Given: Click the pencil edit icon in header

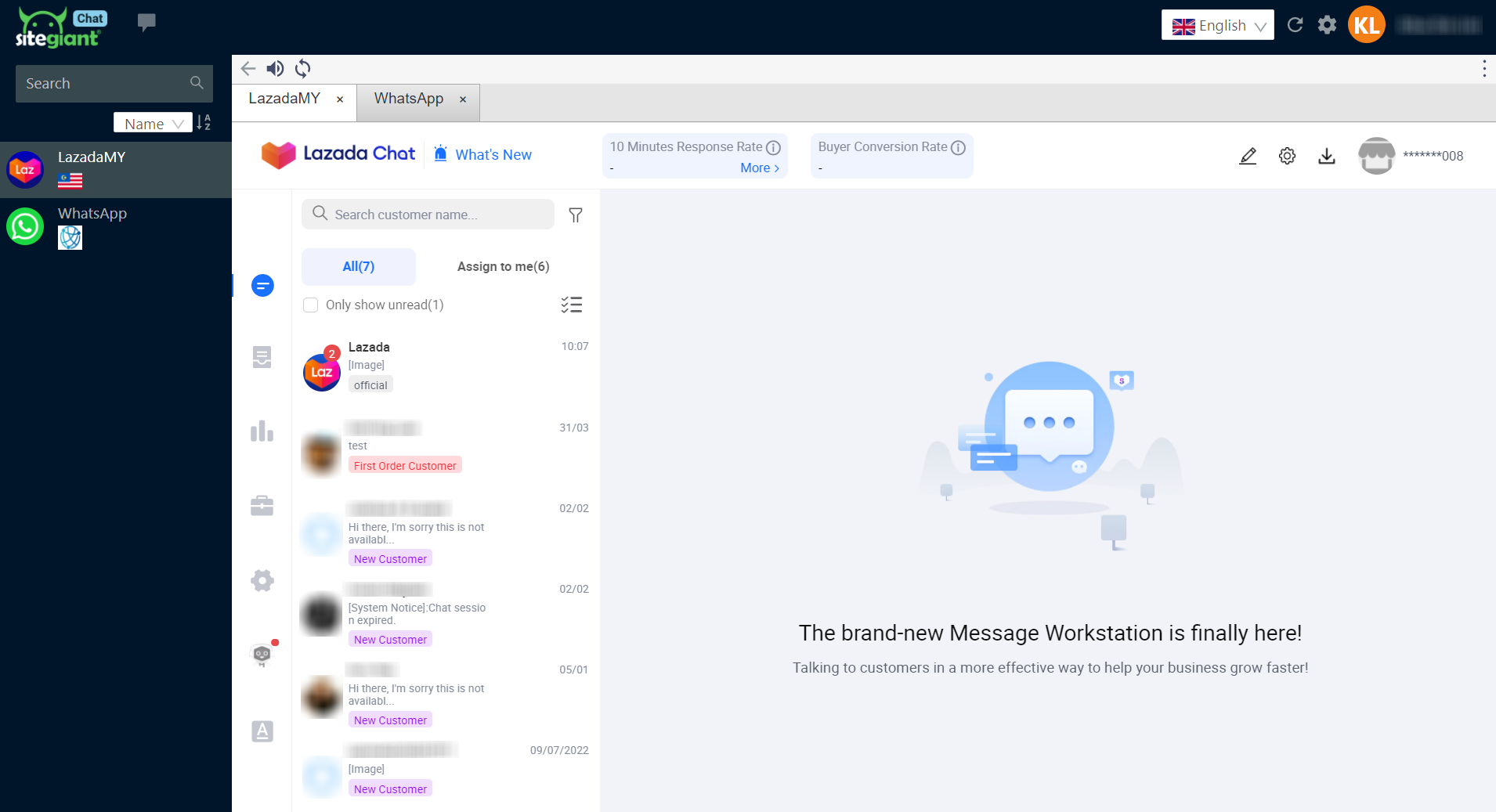Looking at the screenshot, I should coord(1248,156).
